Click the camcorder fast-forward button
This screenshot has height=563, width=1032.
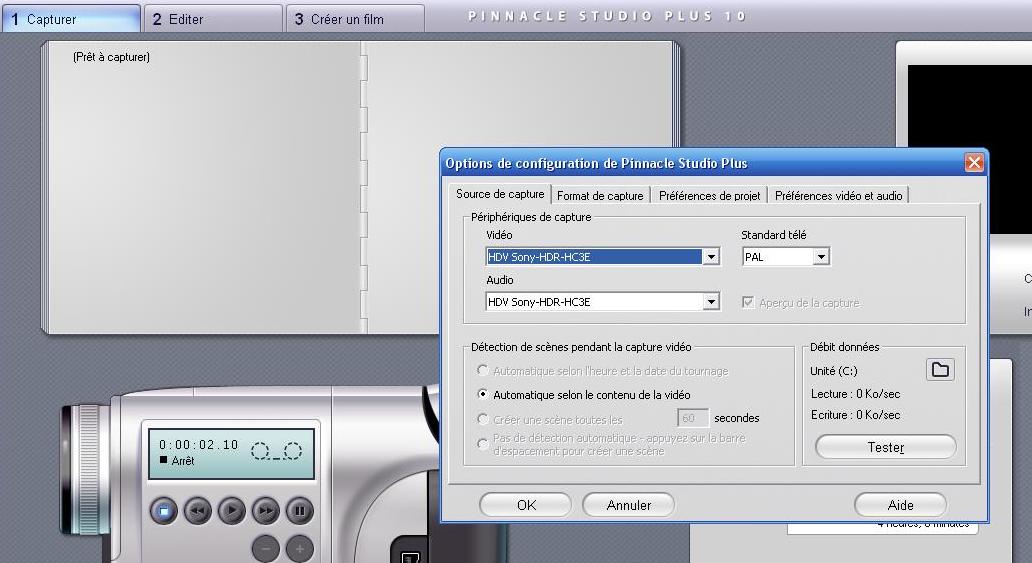click(266, 510)
